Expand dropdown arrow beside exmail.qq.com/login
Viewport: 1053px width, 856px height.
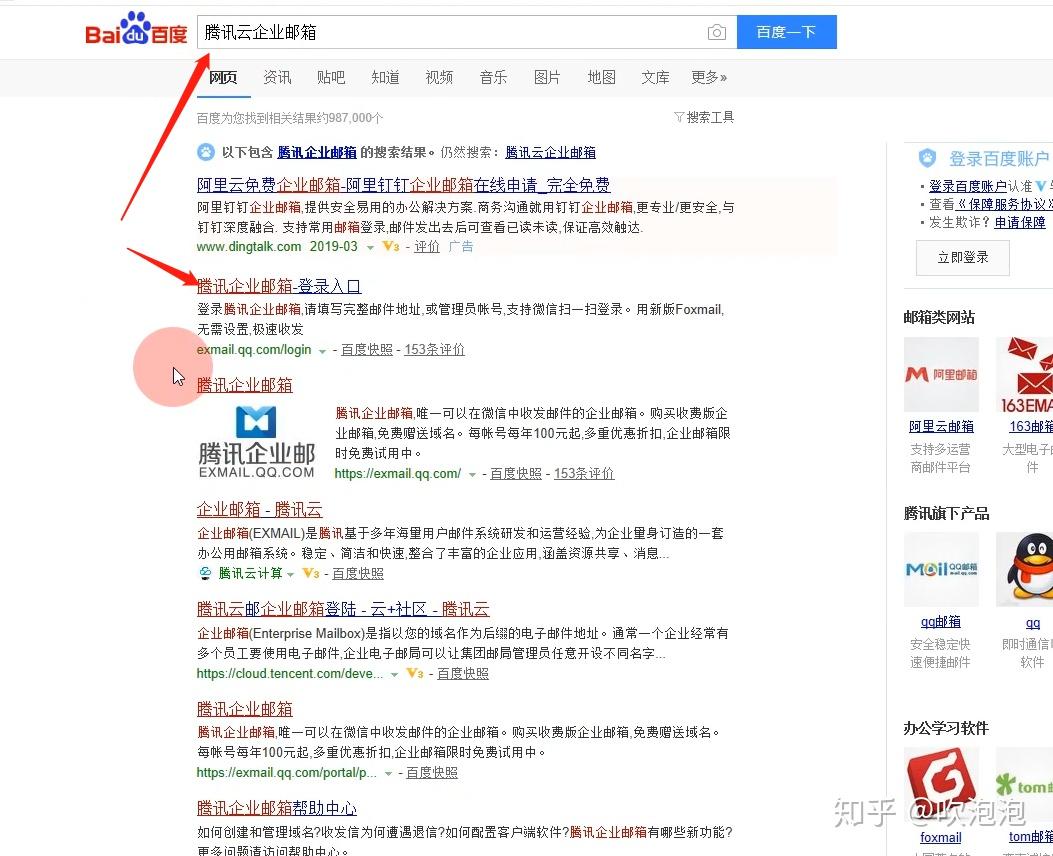[322, 351]
